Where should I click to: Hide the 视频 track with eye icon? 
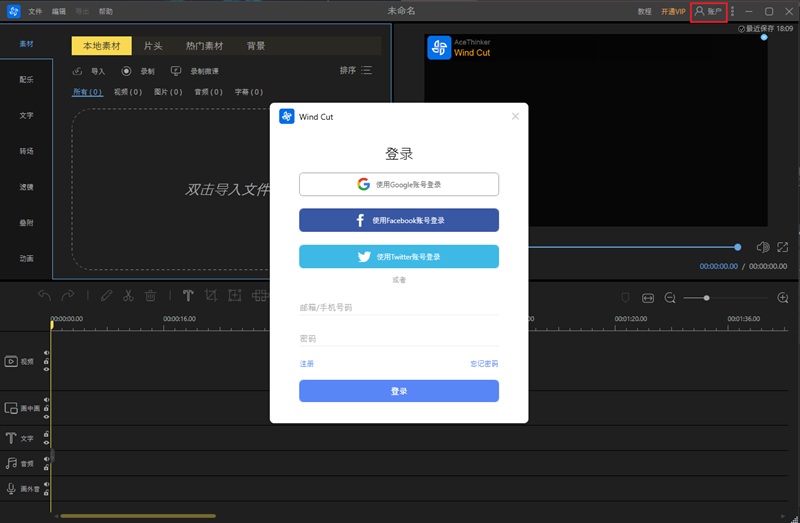(46, 369)
